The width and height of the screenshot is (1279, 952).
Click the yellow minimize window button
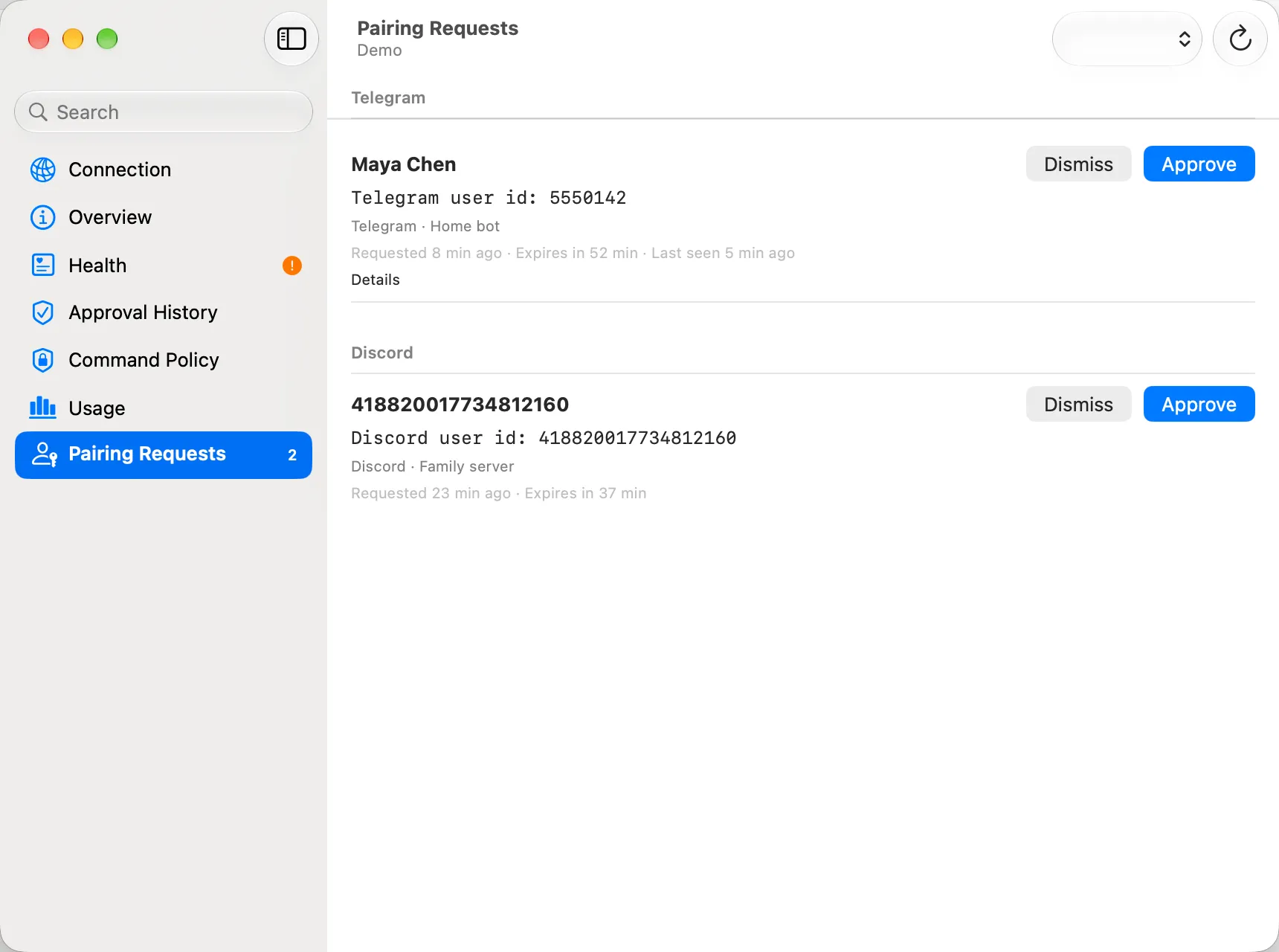(x=73, y=39)
